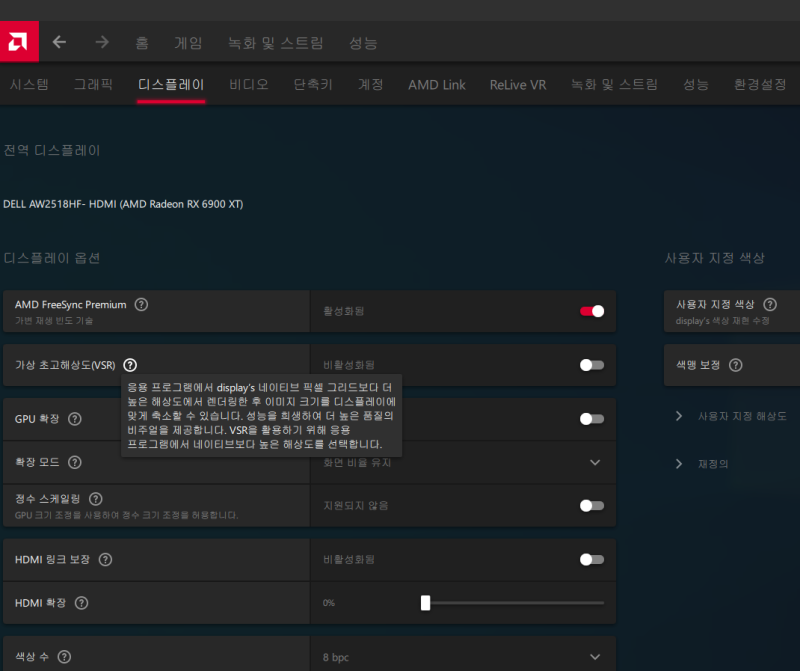
Task: Disable the AMD FreeSync Premium toggle
Action: (593, 311)
